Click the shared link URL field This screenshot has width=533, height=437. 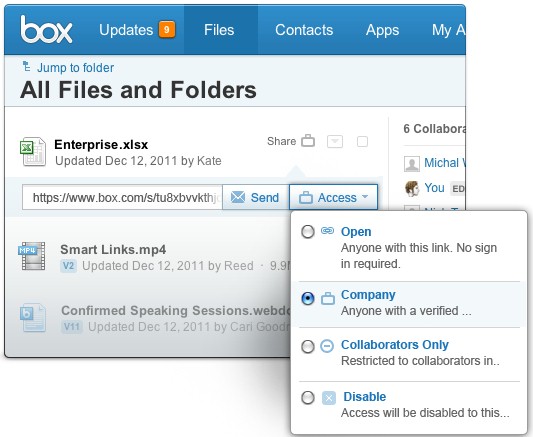click(x=122, y=197)
